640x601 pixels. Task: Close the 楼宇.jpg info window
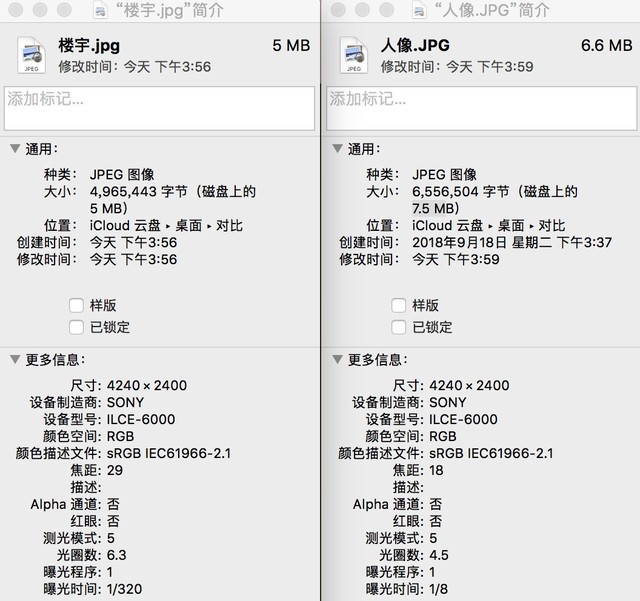pyautogui.click(x=16, y=10)
